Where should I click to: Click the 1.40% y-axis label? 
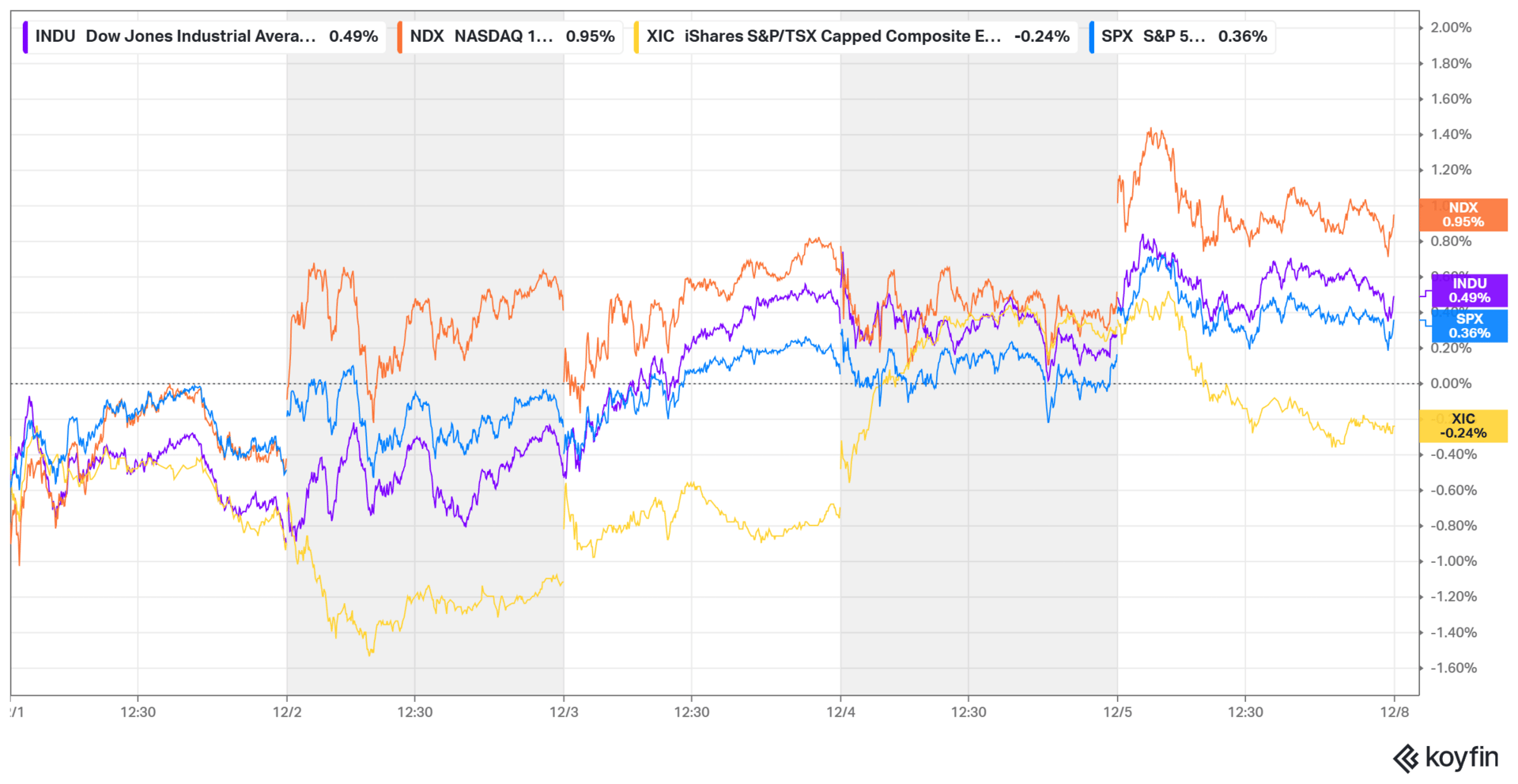(x=1451, y=134)
